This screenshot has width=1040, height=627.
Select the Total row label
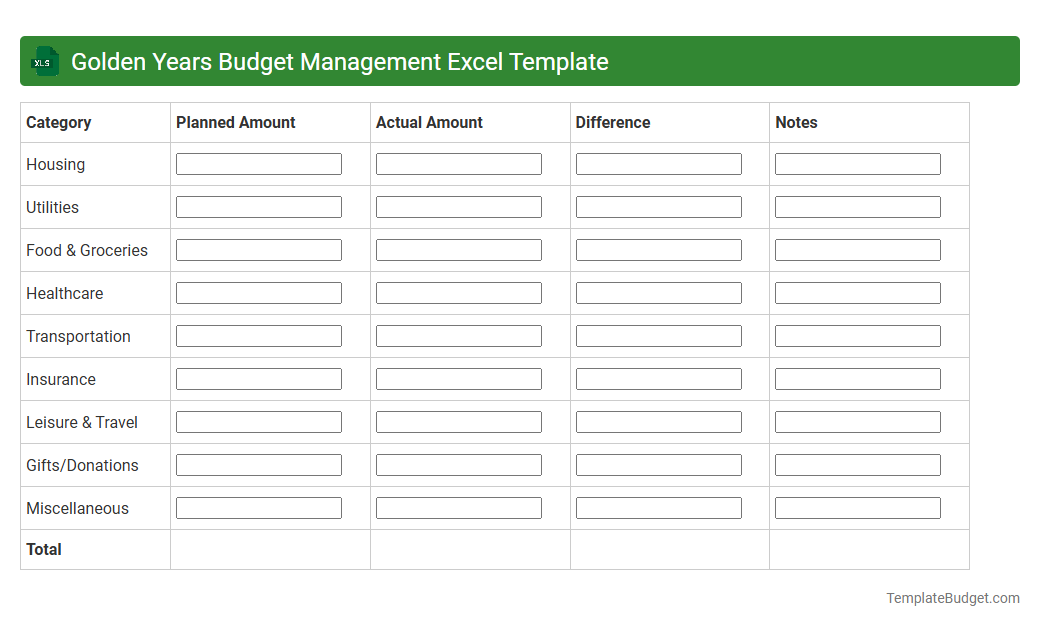click(43, 549)
